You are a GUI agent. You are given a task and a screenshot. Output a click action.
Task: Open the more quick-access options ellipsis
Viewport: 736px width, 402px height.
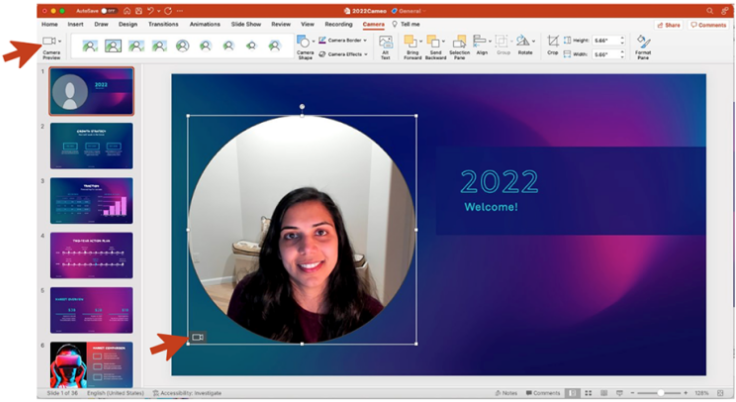point(180,11)
